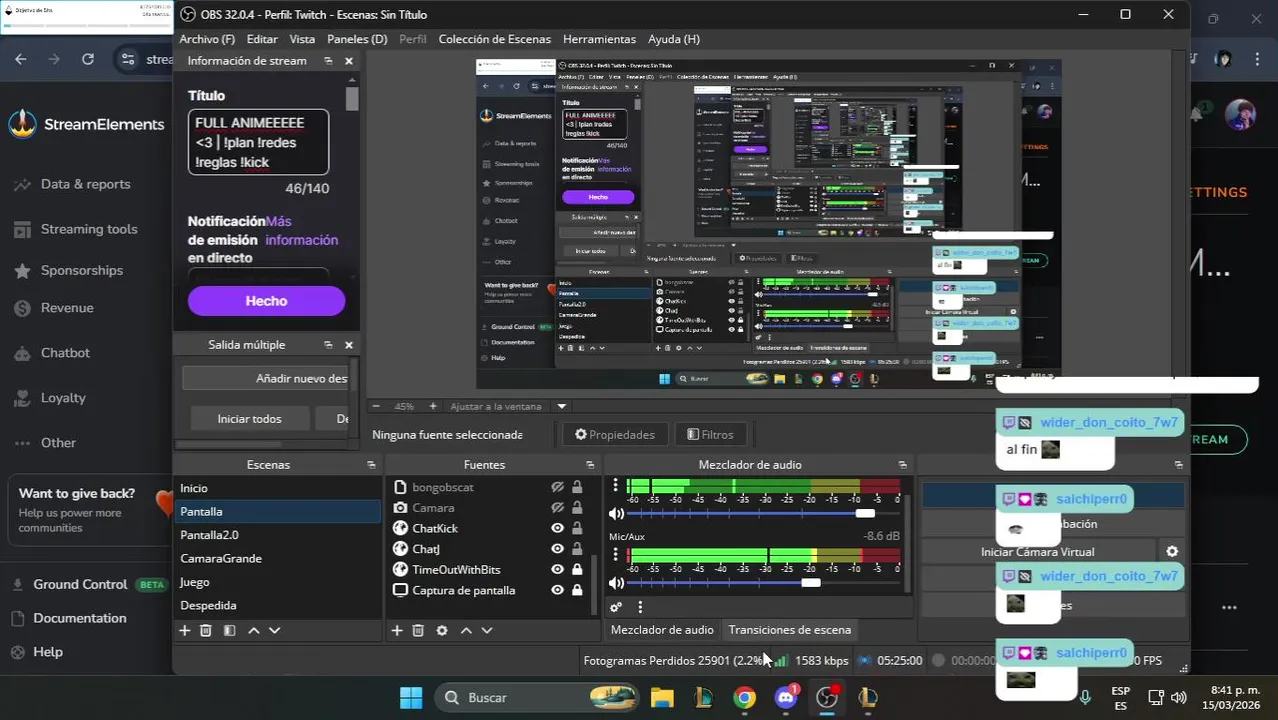This screenshot has width=1278, height=720.
Task: Hide the ChatKick source
Action: pos(558,528)
